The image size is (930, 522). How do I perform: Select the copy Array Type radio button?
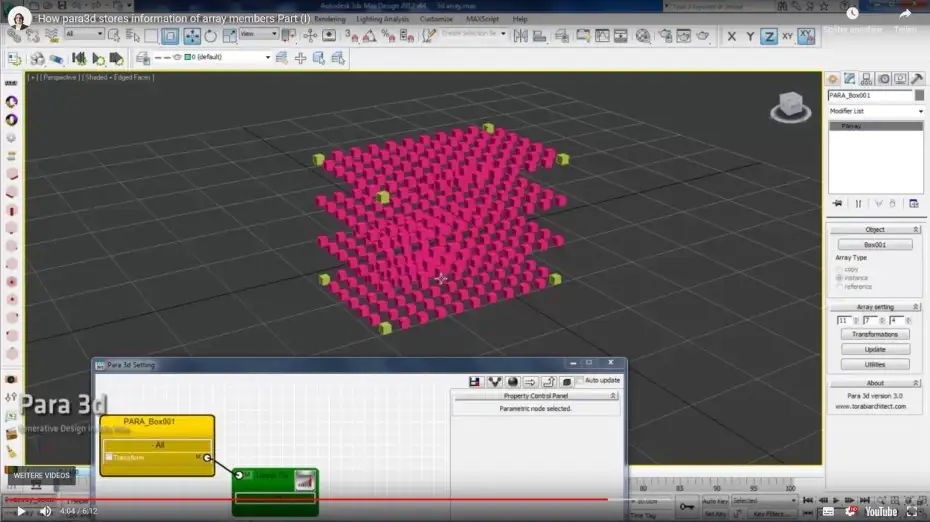[839, 269]
